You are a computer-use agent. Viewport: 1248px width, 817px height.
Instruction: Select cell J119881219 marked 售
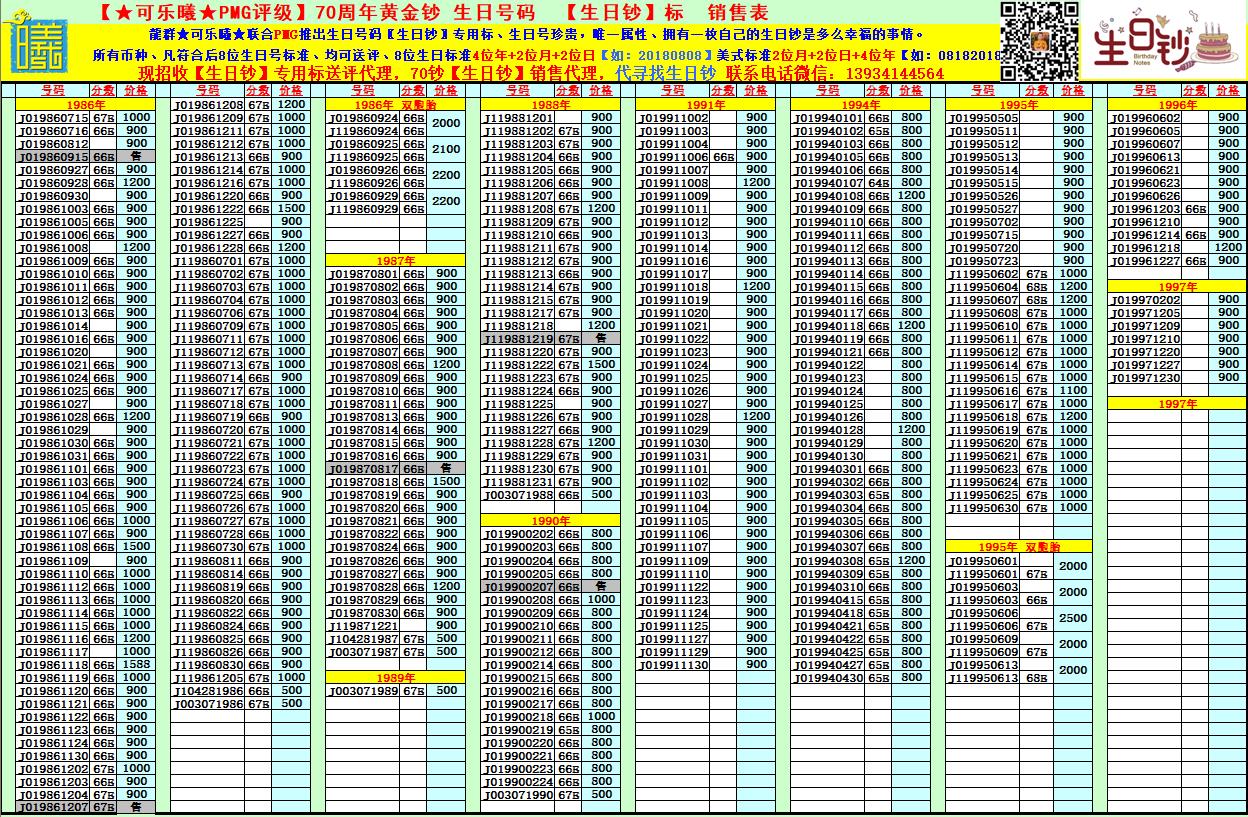coord(519,339)
